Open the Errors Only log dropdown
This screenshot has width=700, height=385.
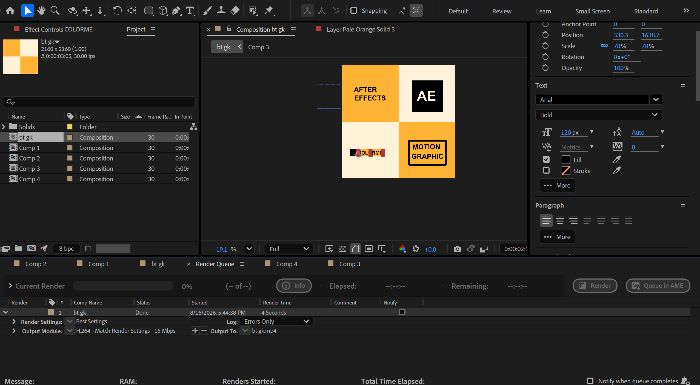point(276,322)
